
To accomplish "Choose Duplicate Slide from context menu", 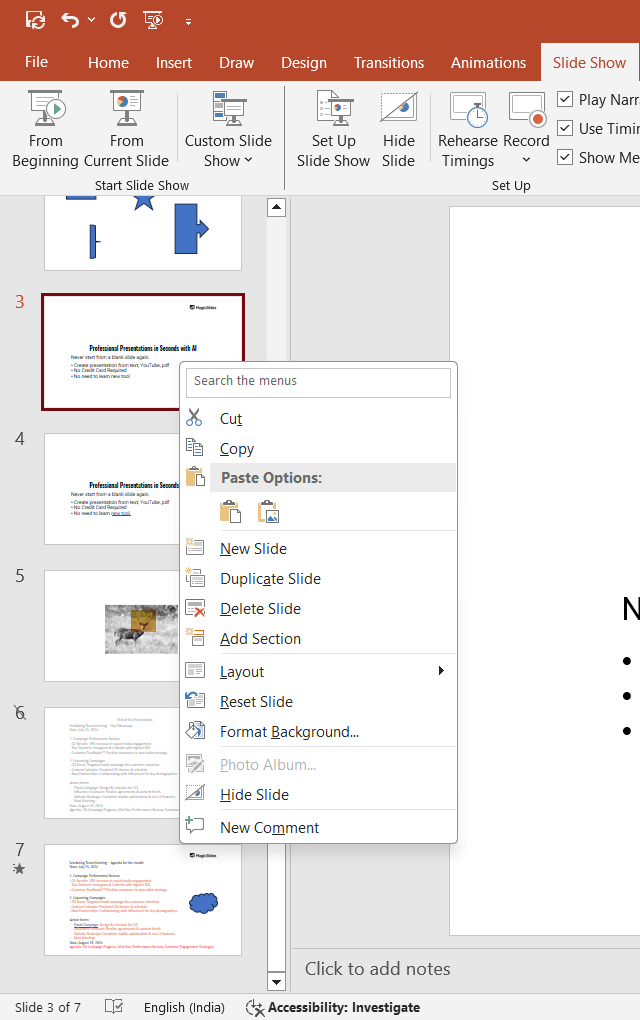I will [318, 578].
